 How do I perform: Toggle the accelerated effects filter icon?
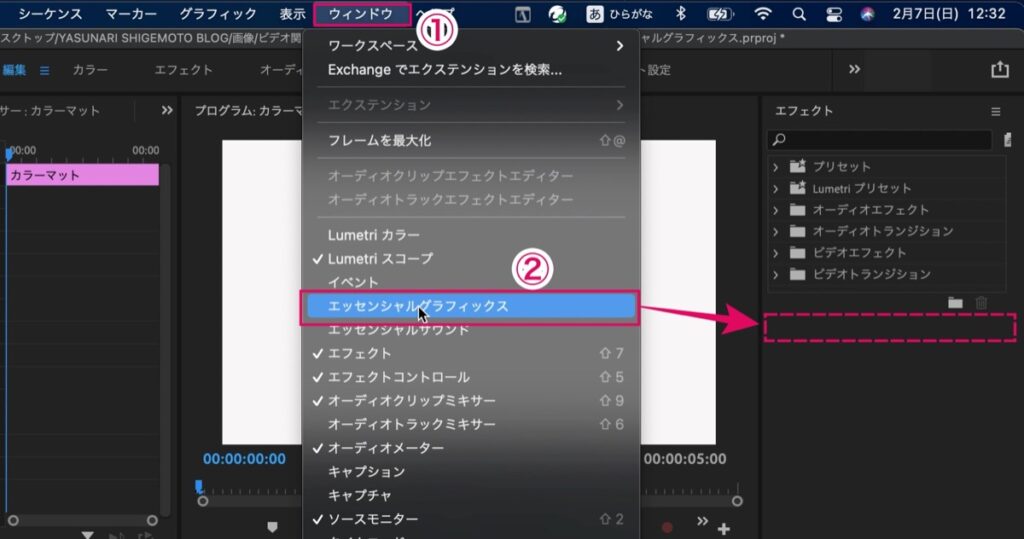coord(1007,139)
